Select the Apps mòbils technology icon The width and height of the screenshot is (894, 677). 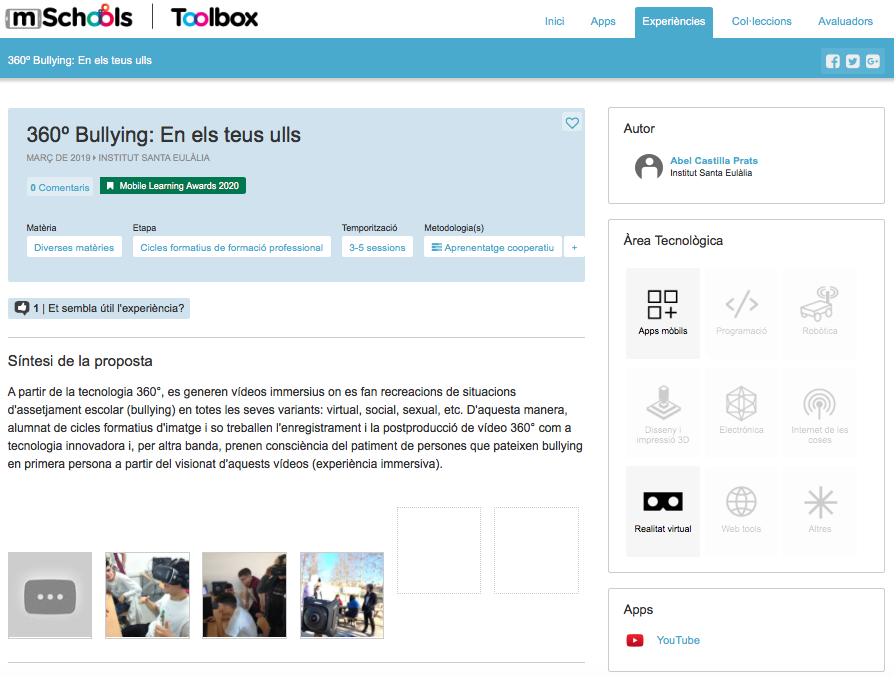pos(663,313)
